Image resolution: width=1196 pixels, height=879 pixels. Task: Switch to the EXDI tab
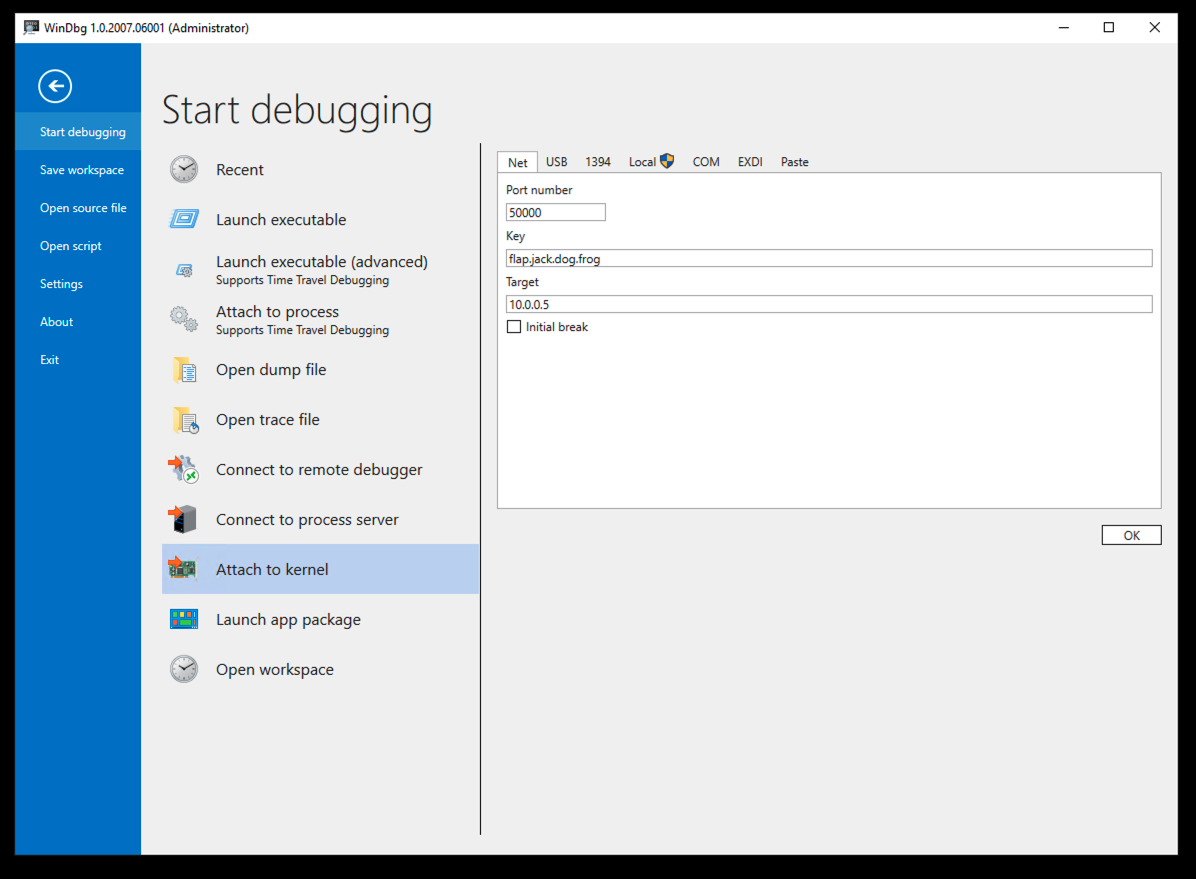click(x=750, y=162)
